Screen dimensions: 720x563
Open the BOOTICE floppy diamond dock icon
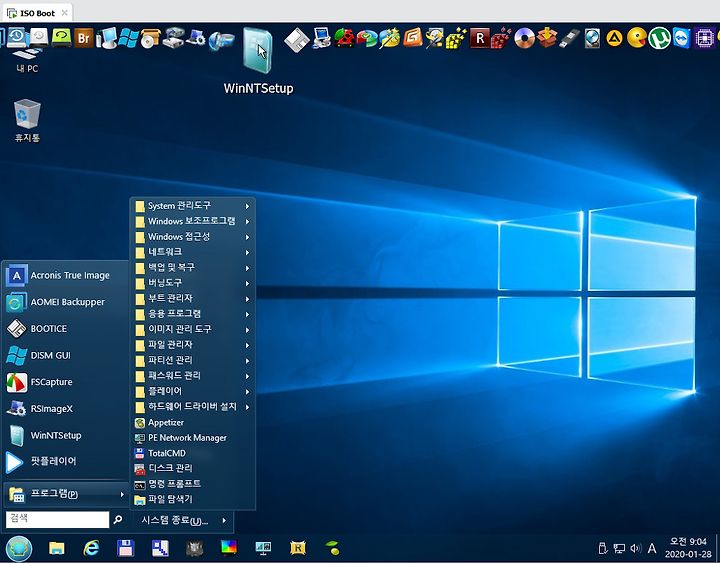point(297,39)
